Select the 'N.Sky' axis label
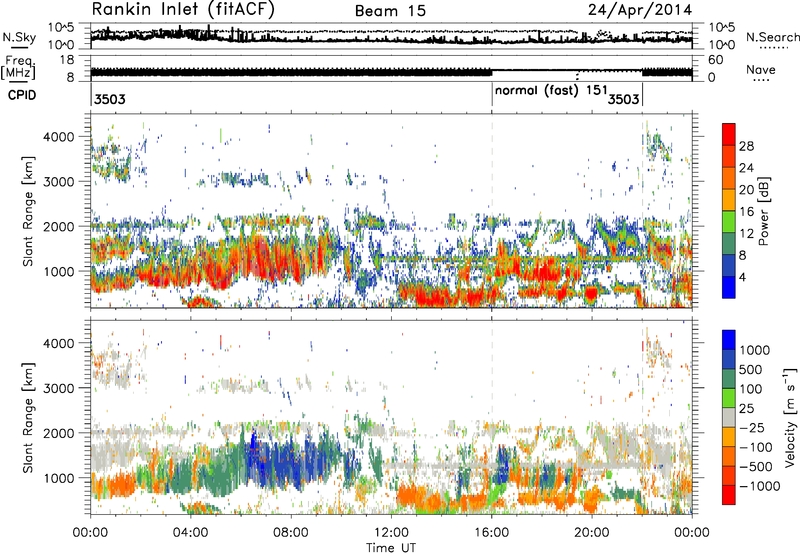800x554 pixels. [x=19, y=37]
